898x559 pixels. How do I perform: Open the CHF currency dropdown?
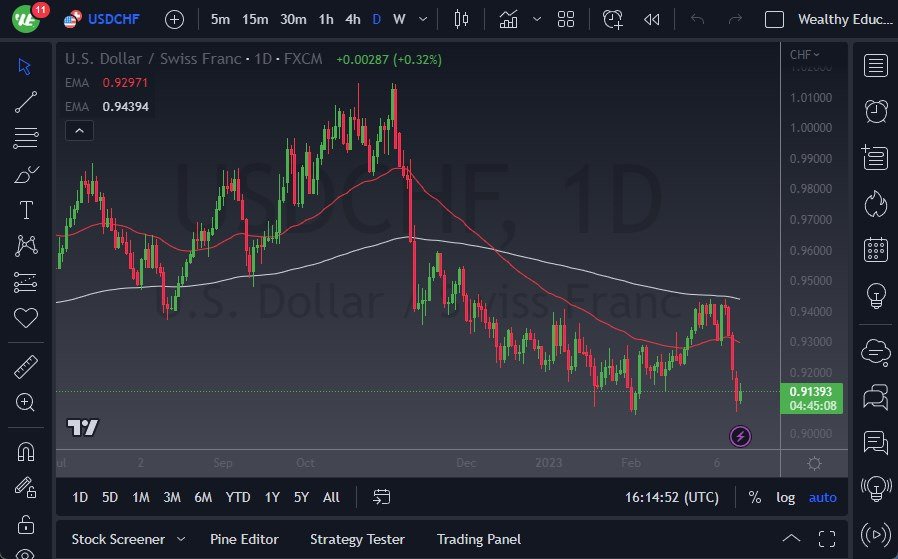[x=804, y=55]
